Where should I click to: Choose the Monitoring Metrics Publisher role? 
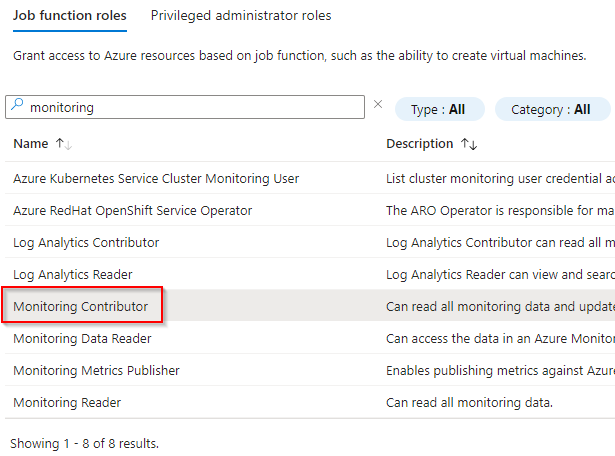[x=96, y=371]
